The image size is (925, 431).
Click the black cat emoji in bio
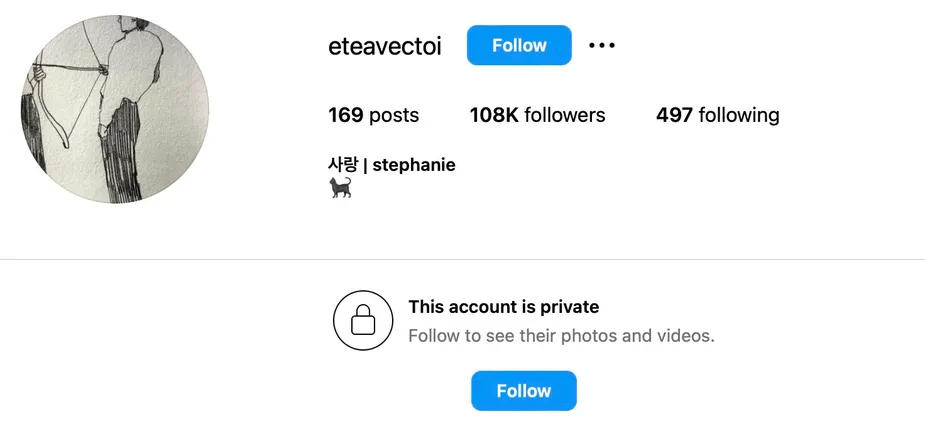point(340,187)
